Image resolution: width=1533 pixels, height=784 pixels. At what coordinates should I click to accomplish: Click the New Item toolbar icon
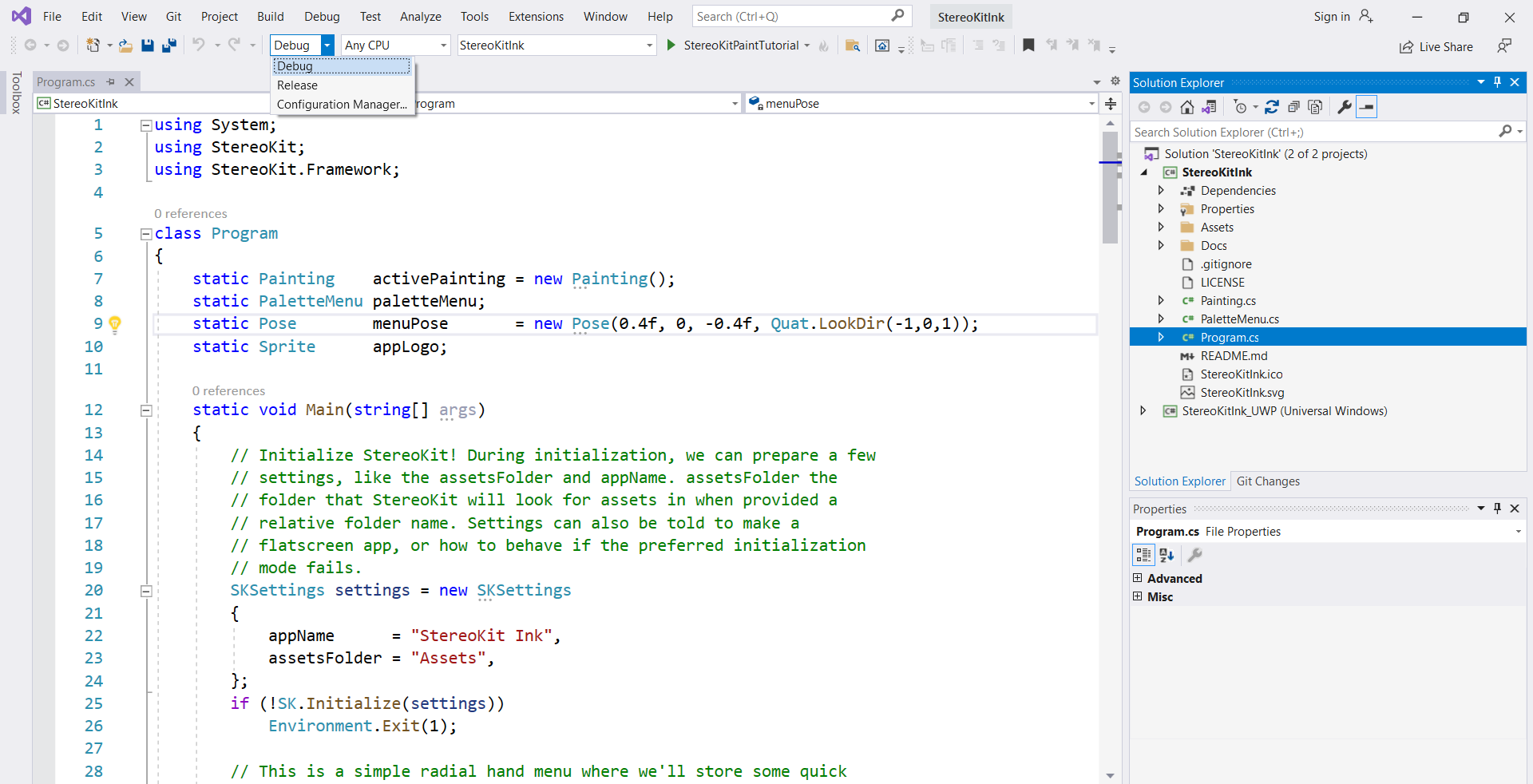[93, 46]
